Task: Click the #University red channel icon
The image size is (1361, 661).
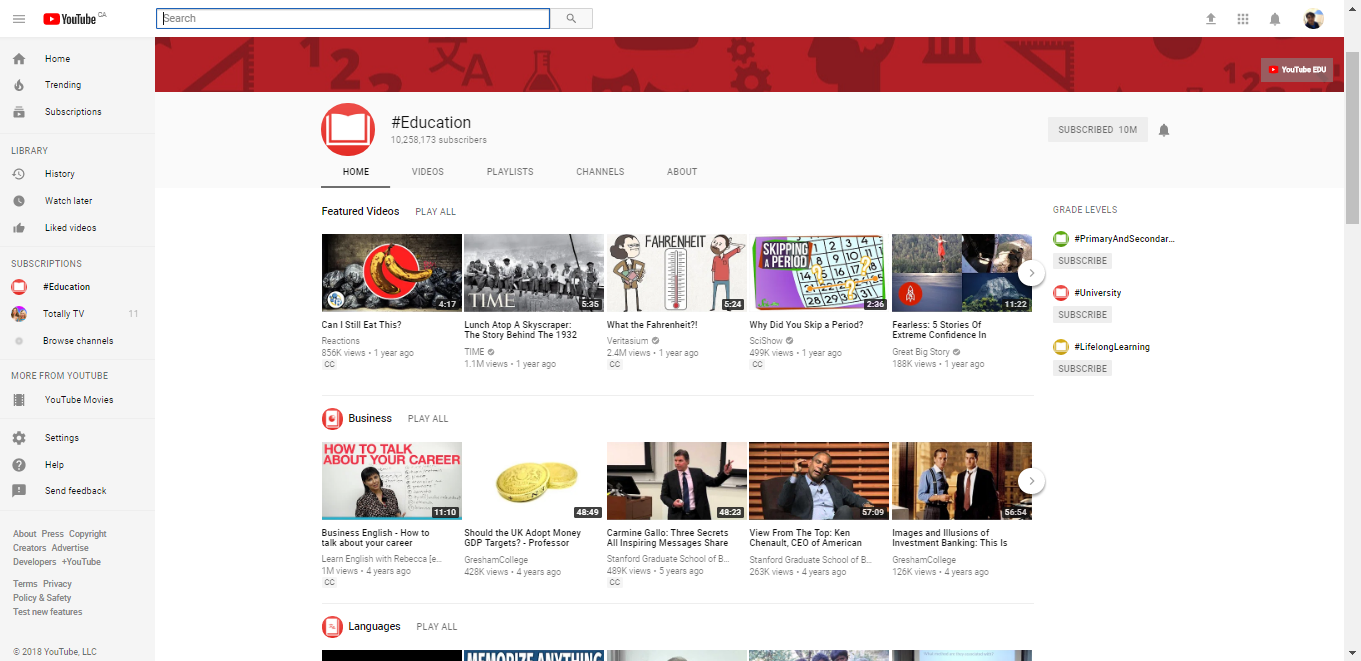Action: [1061, 293]
